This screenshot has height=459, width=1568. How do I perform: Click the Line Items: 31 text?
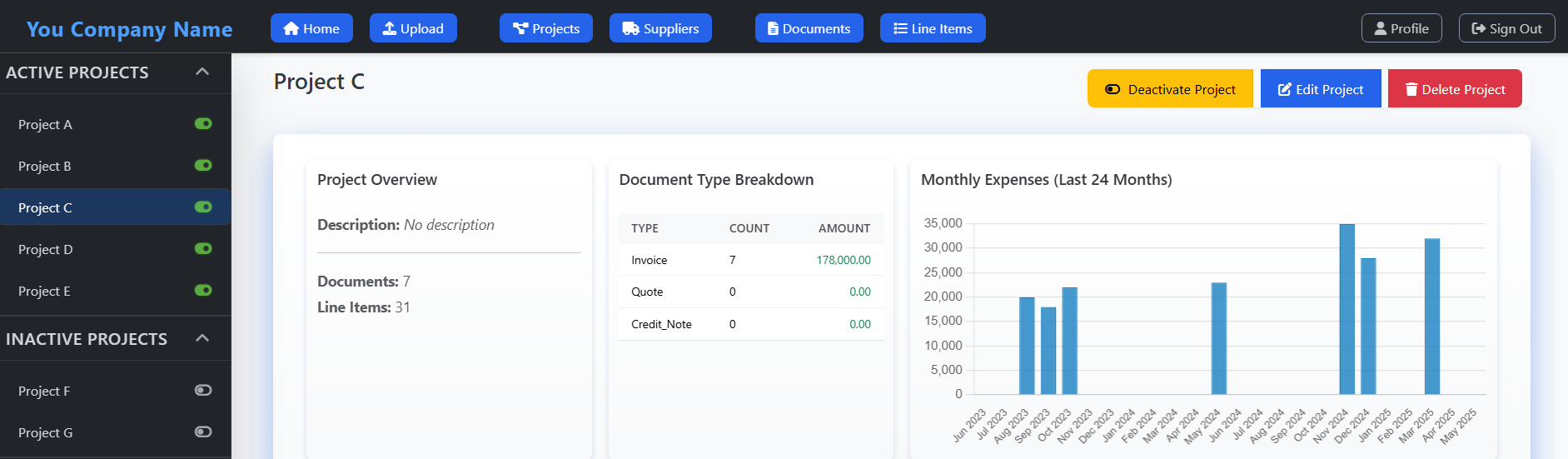363,307
